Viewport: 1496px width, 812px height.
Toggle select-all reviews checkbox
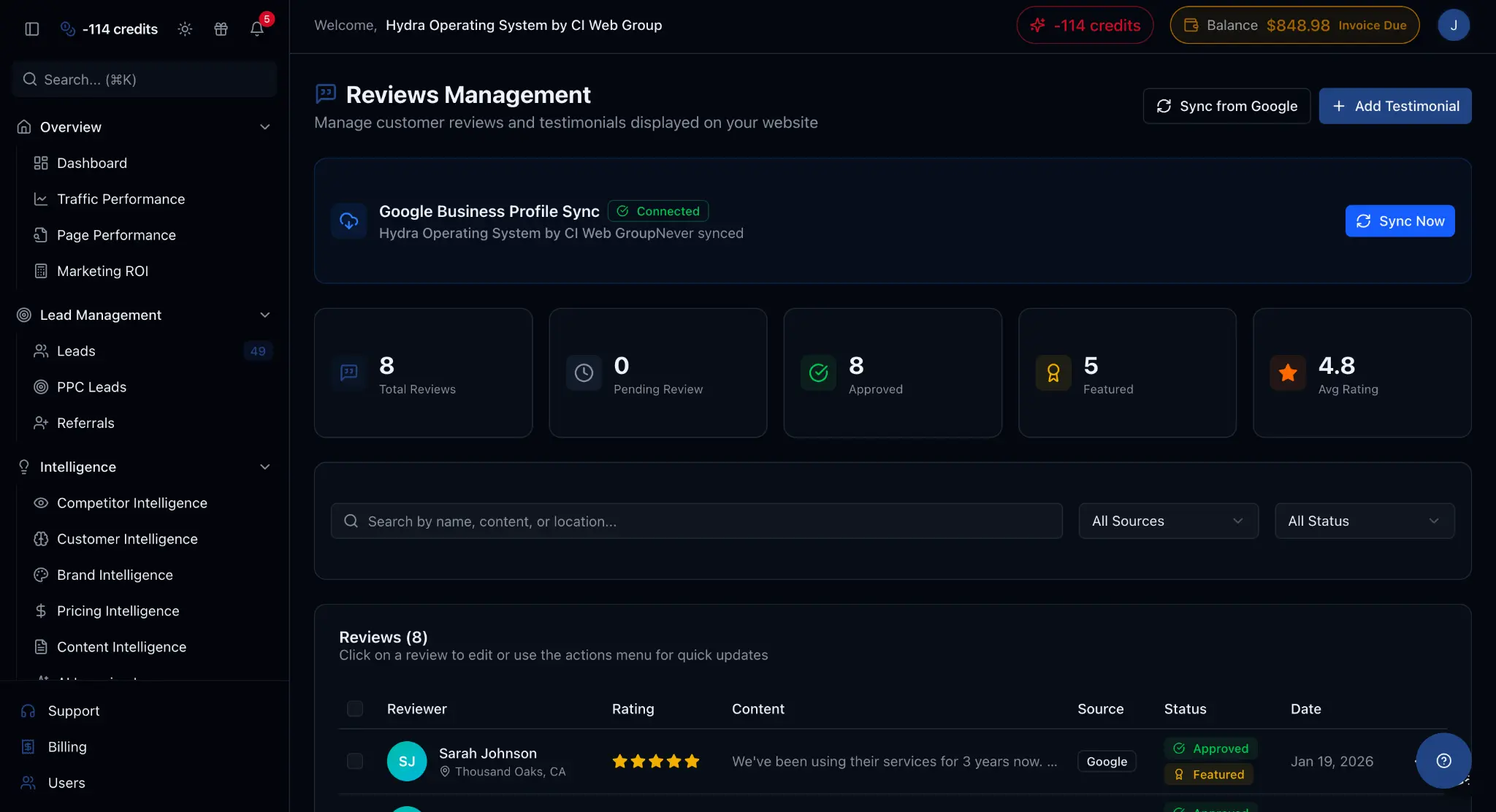click(355, 708)
